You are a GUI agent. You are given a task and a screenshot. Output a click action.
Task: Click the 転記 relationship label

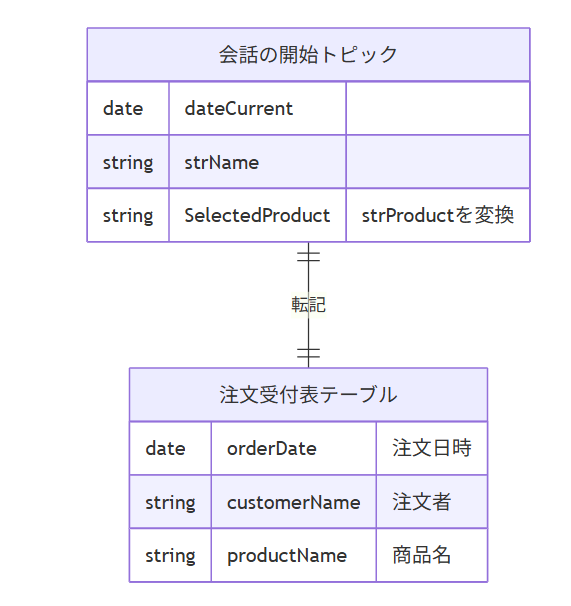pyautogui.click(x=308, y=305)
